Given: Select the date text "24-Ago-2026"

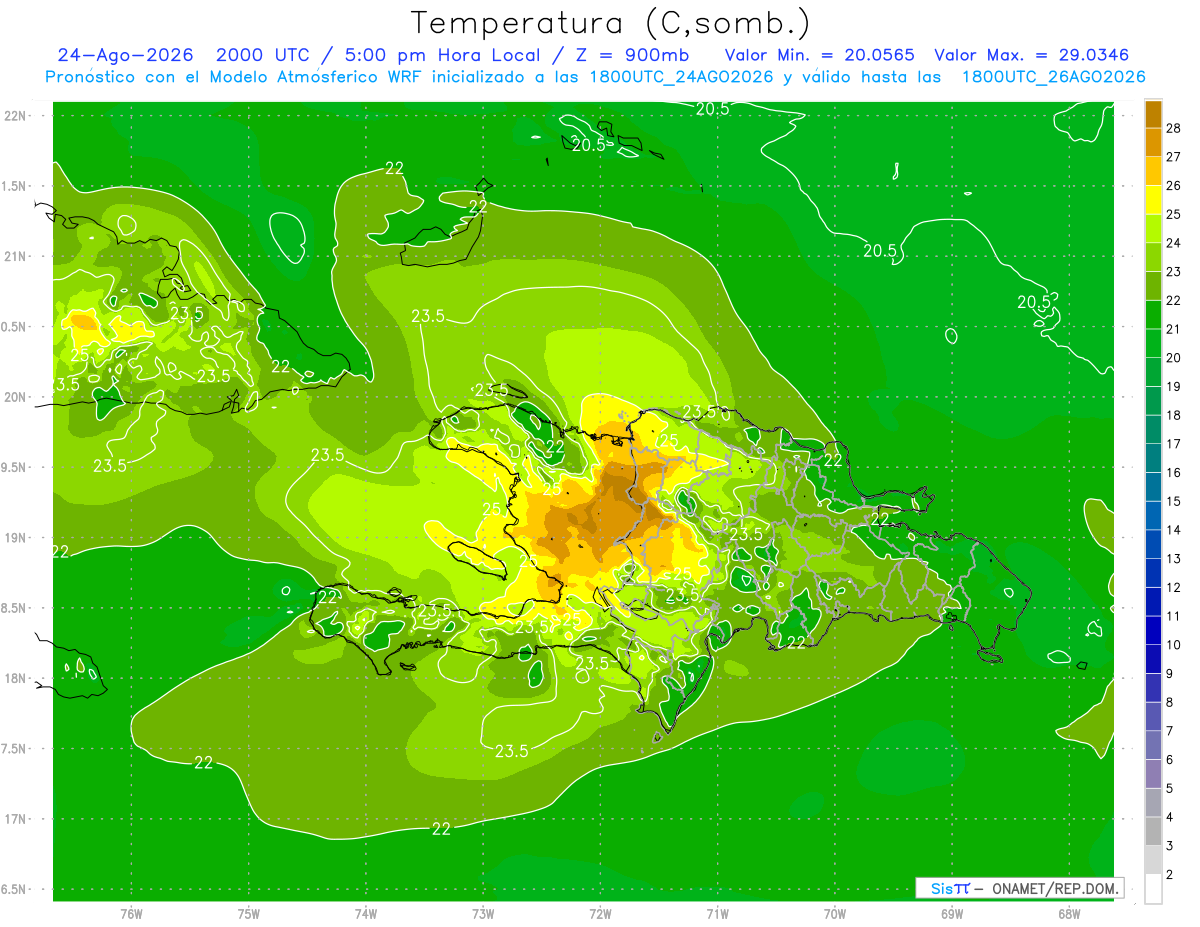Looking at the screenshot, I should point(125,55).
